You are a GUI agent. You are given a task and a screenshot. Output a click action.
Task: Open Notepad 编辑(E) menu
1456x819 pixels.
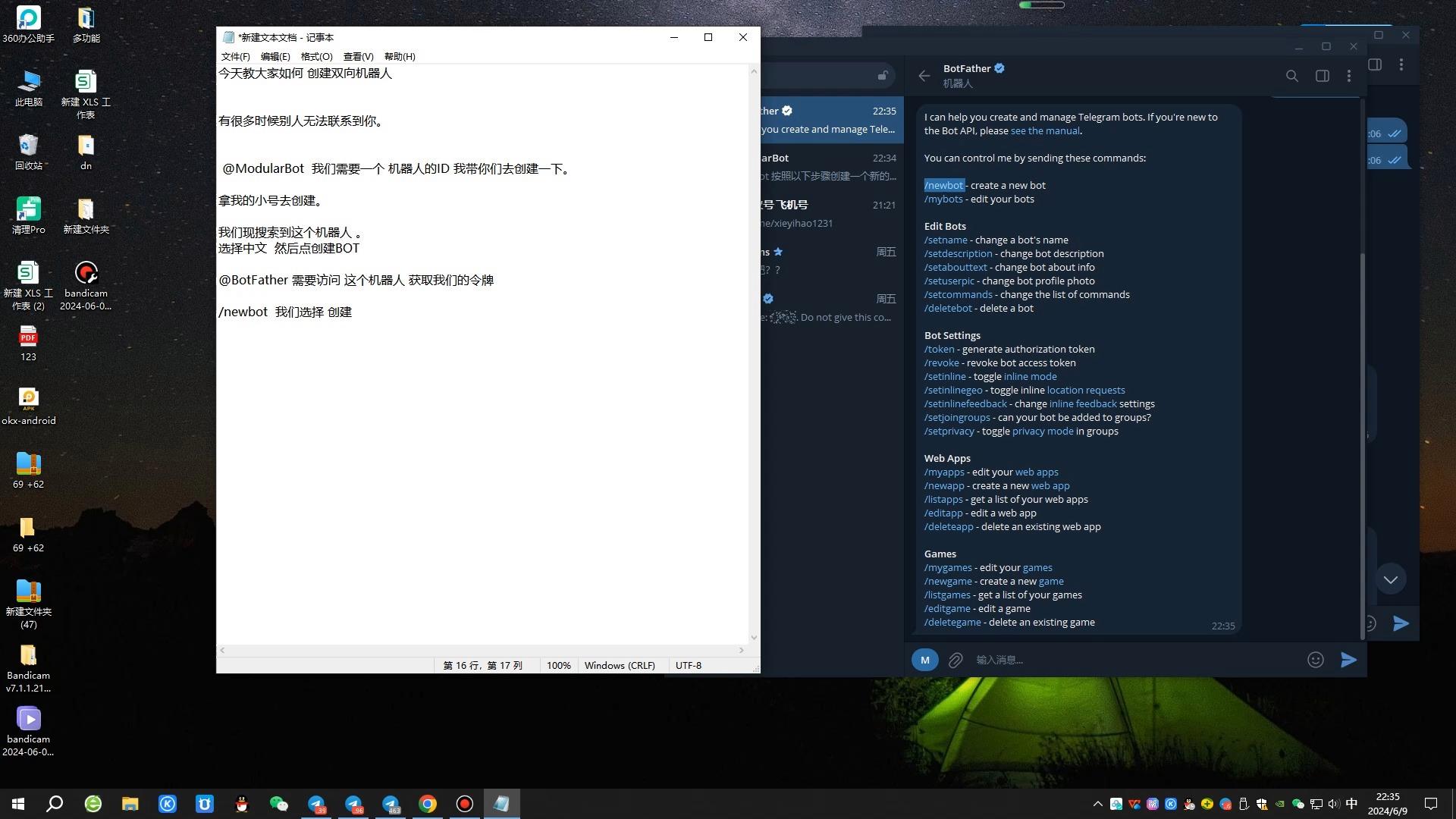coord(275,56)
